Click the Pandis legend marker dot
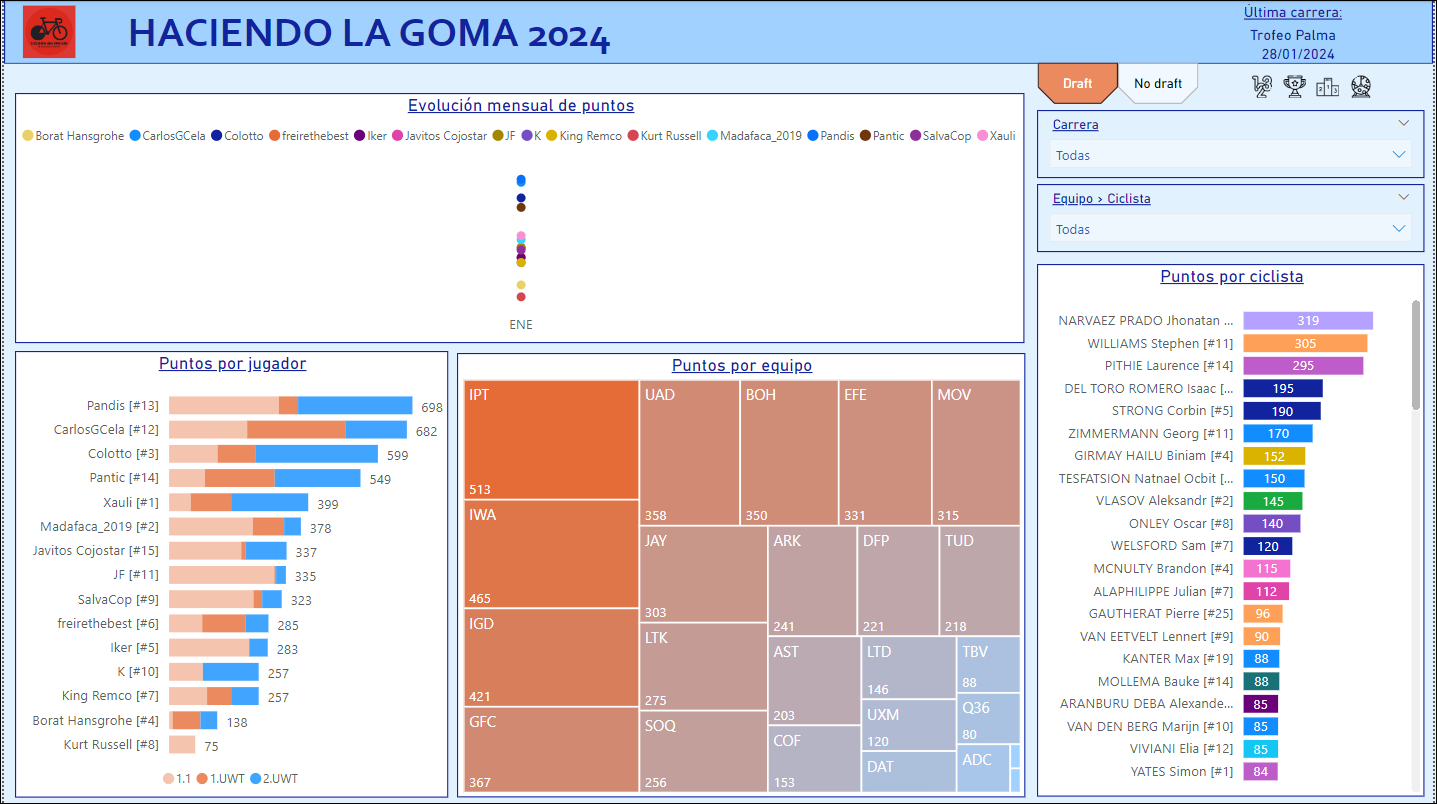 tap(813, 136)
